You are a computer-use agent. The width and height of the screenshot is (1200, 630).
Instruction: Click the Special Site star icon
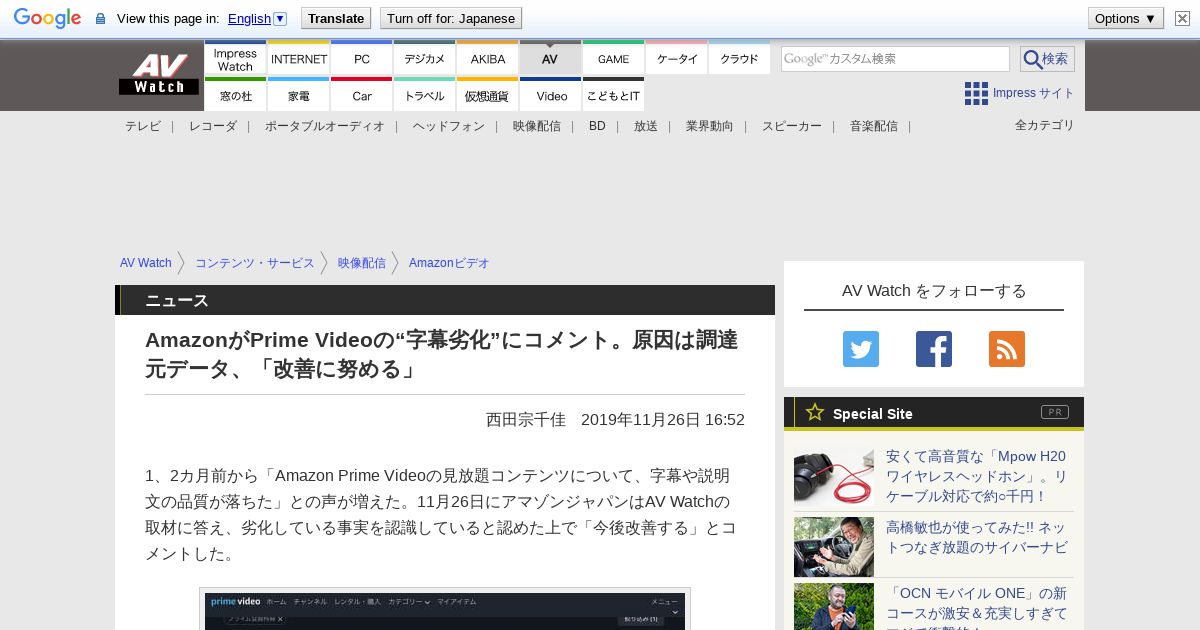pyautogui.click(x=815, y=412)
